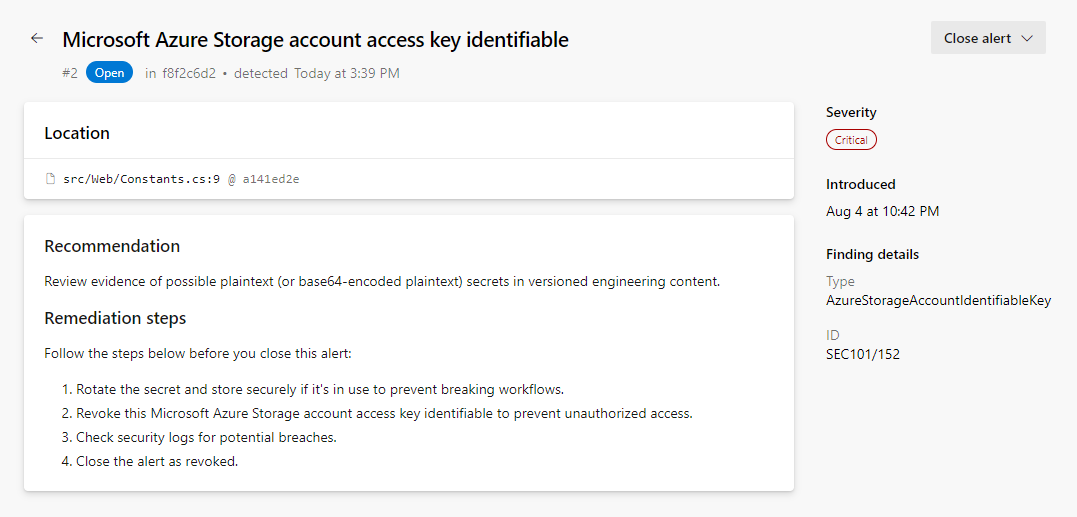Click the chevron on Close alert button
The width and height of the screenshot is (1077, 517).
1027,38
